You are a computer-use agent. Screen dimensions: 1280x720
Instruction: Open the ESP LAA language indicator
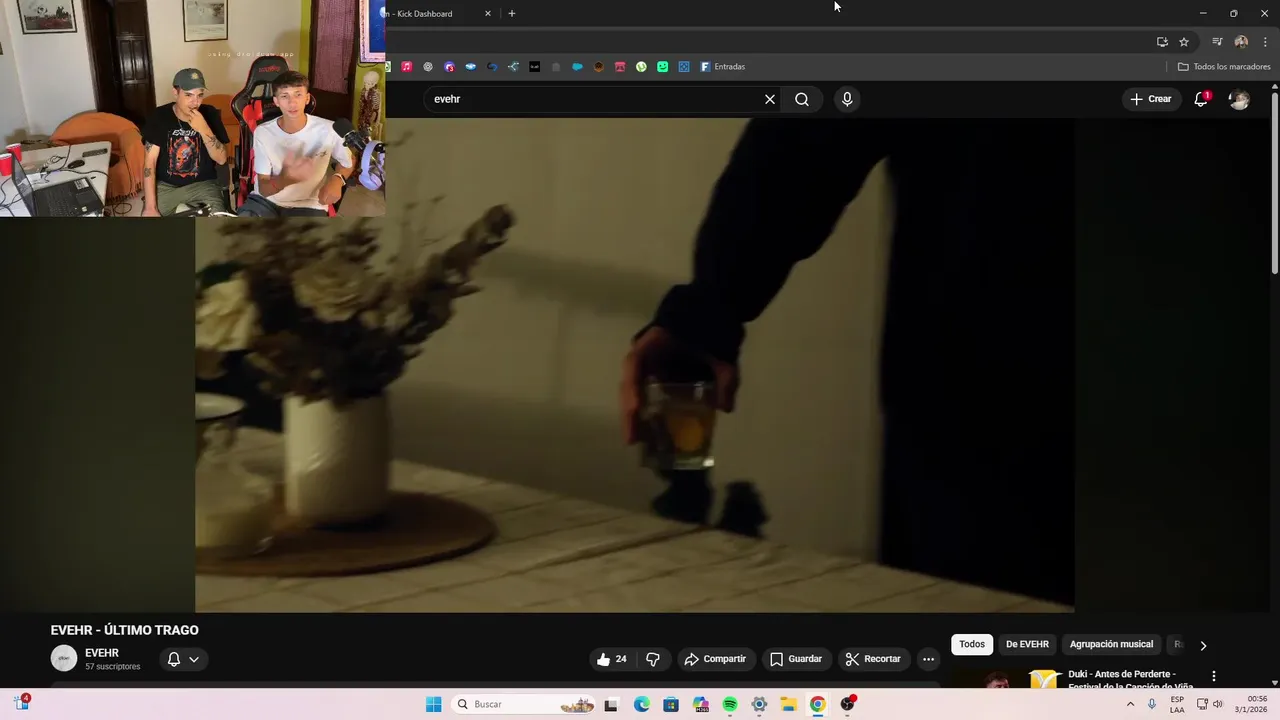1177,704
